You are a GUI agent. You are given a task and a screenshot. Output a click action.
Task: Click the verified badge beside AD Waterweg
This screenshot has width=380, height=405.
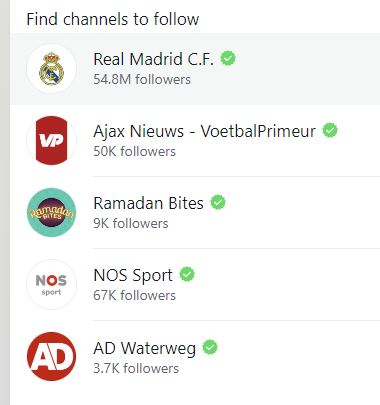click(210, 347)
